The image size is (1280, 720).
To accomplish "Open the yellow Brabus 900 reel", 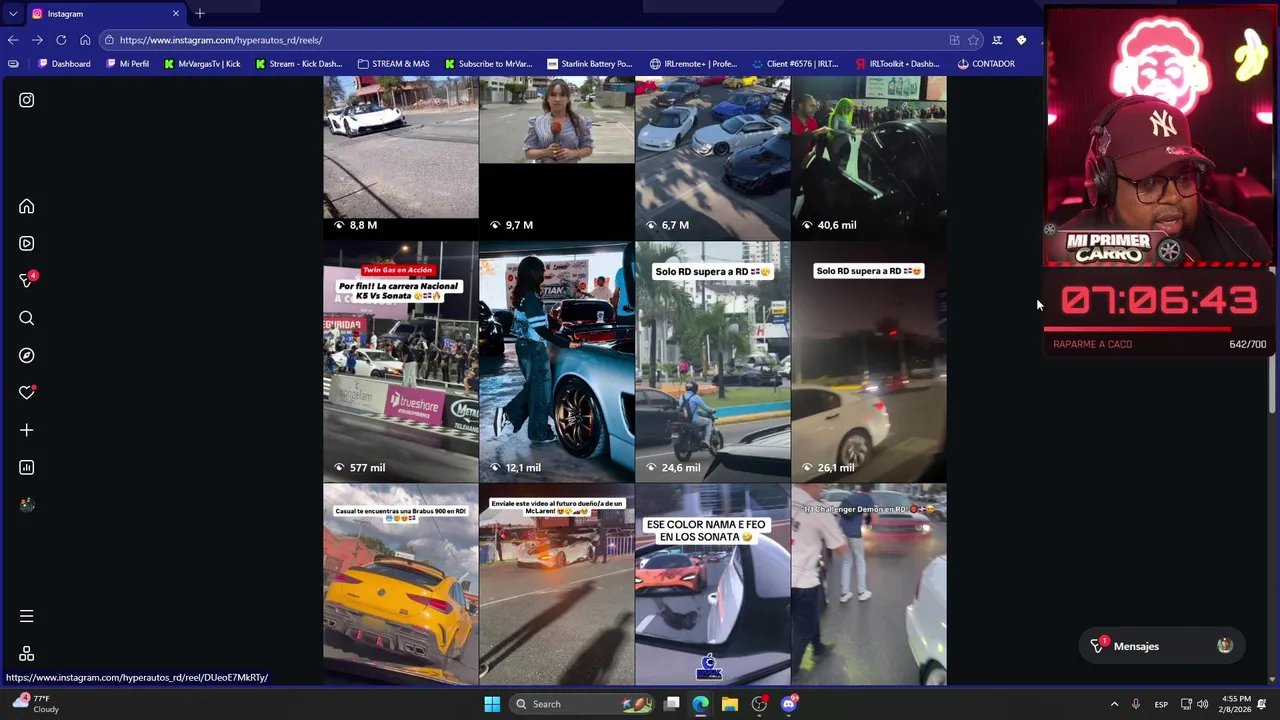I will point(400,585).
